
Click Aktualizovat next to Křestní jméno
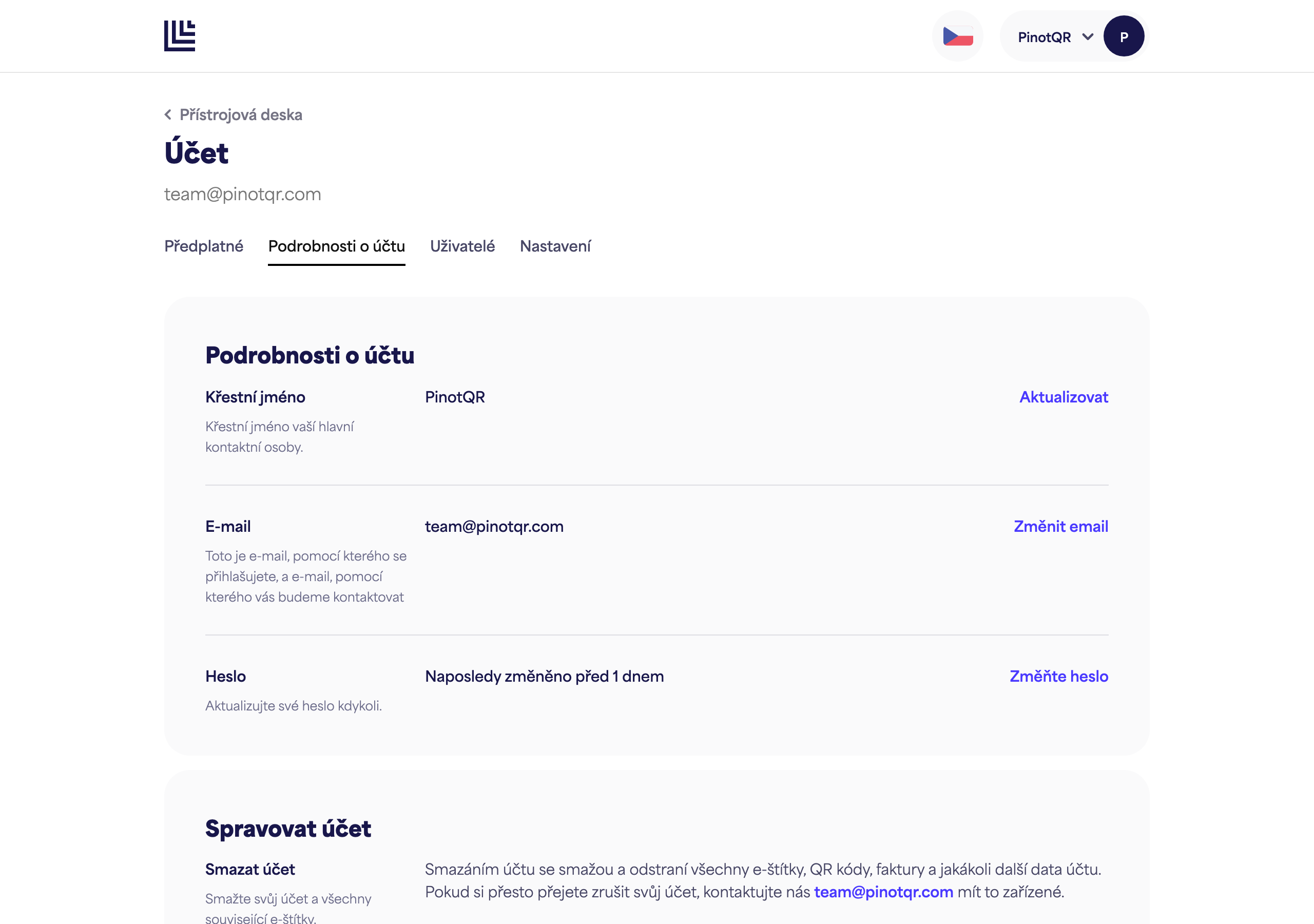(x=1064, y=397)
